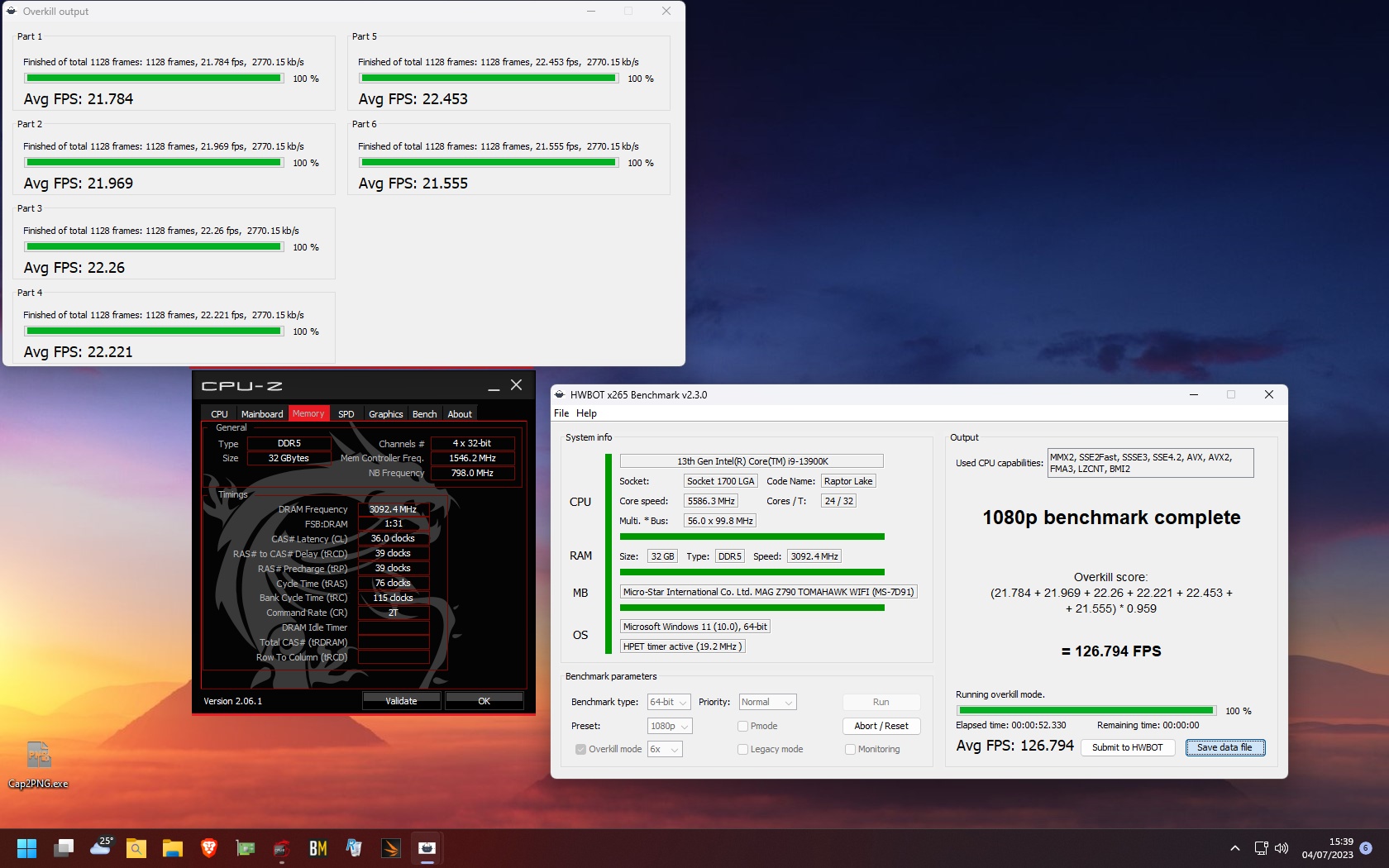This screenshot has width=1389, height=868.
Task: Close the Overkill output window
Action: point(666,12)
